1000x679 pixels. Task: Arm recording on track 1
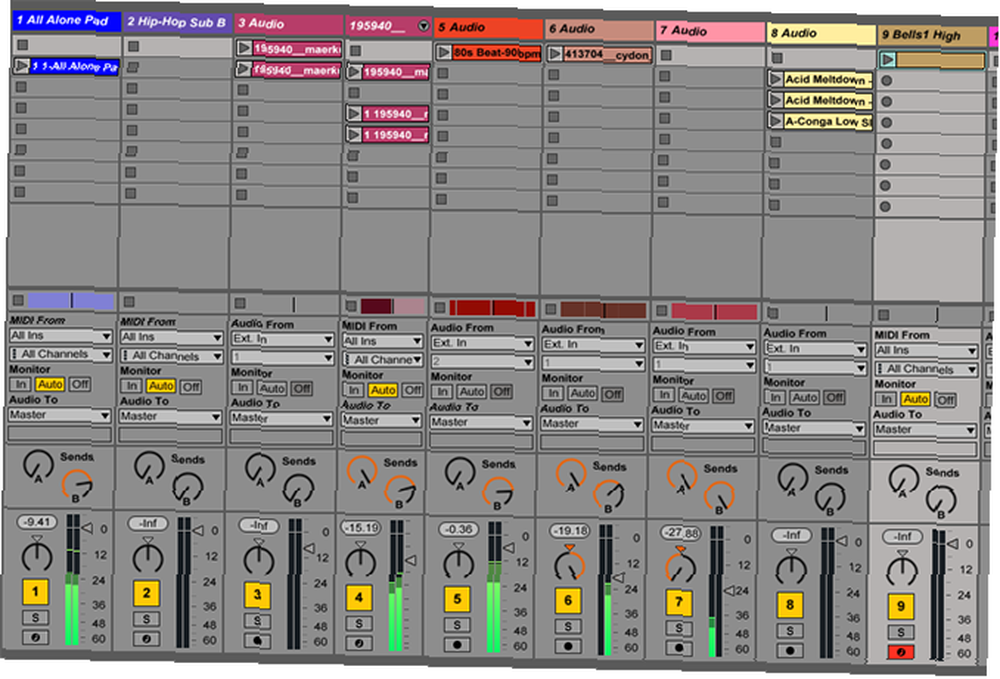[x=35, y=637]
